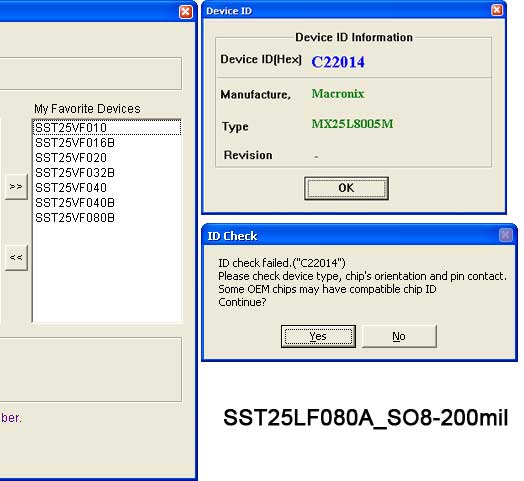
Task: Close the left device selection window
Action: tap(186, 12)
